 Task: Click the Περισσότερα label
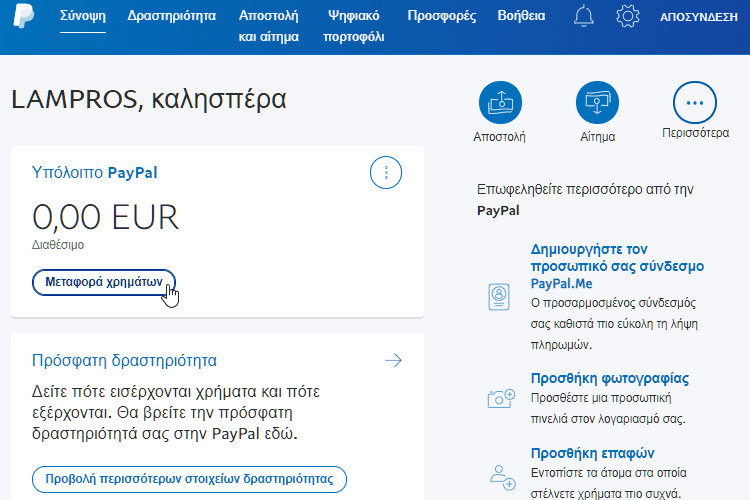[695, 133]
